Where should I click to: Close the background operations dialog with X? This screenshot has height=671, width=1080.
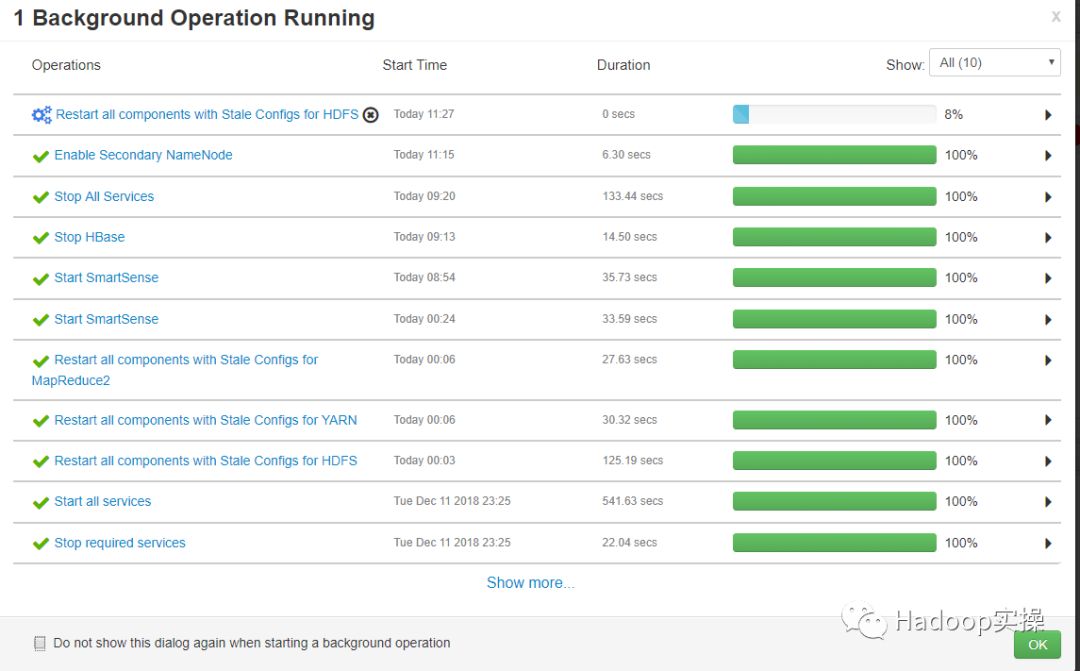[x=1056, y=17]
